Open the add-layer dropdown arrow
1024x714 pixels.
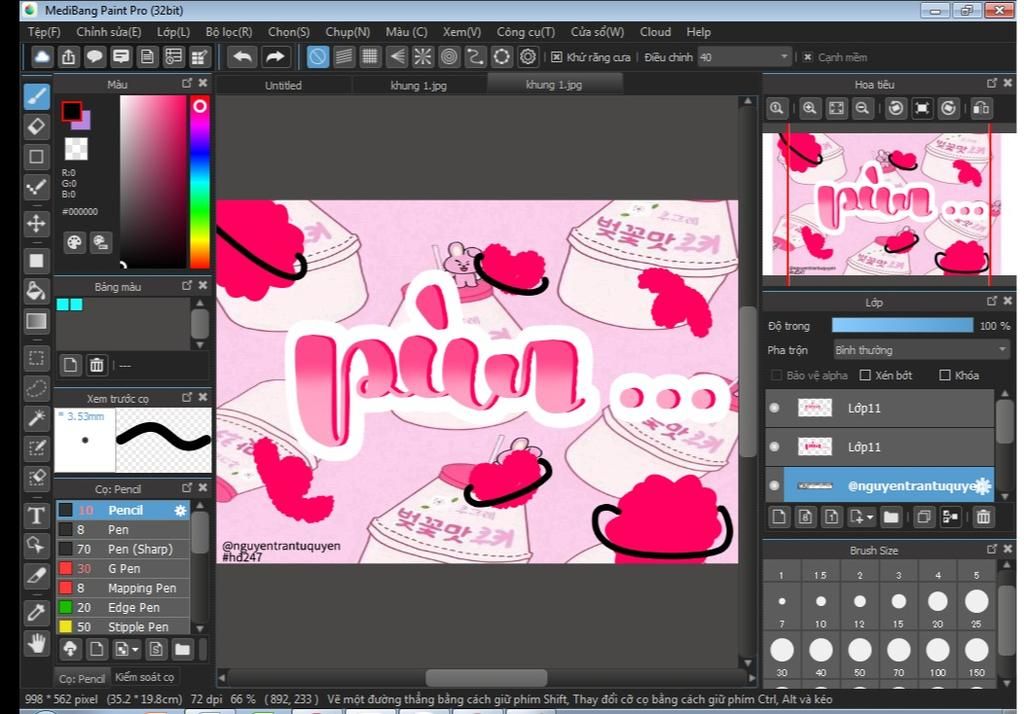(x=871, y=518)
